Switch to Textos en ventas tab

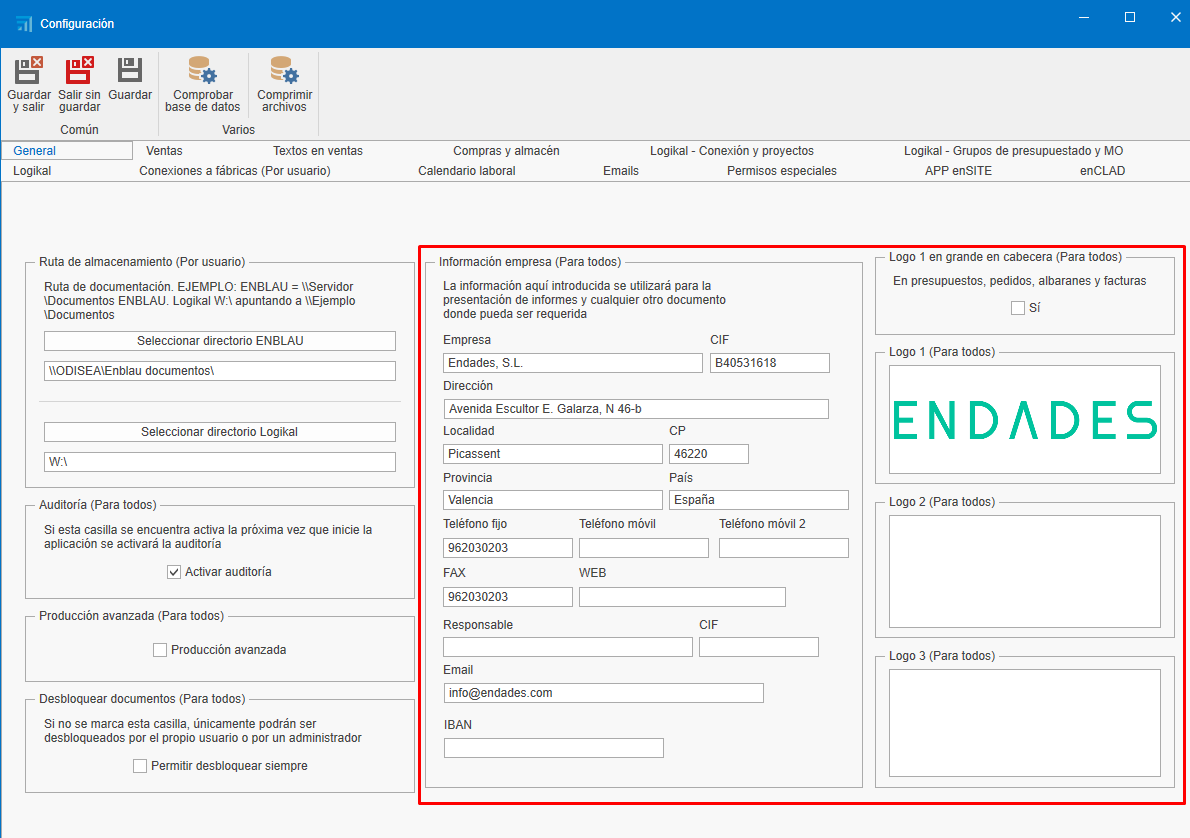click(x=318, y=151)
